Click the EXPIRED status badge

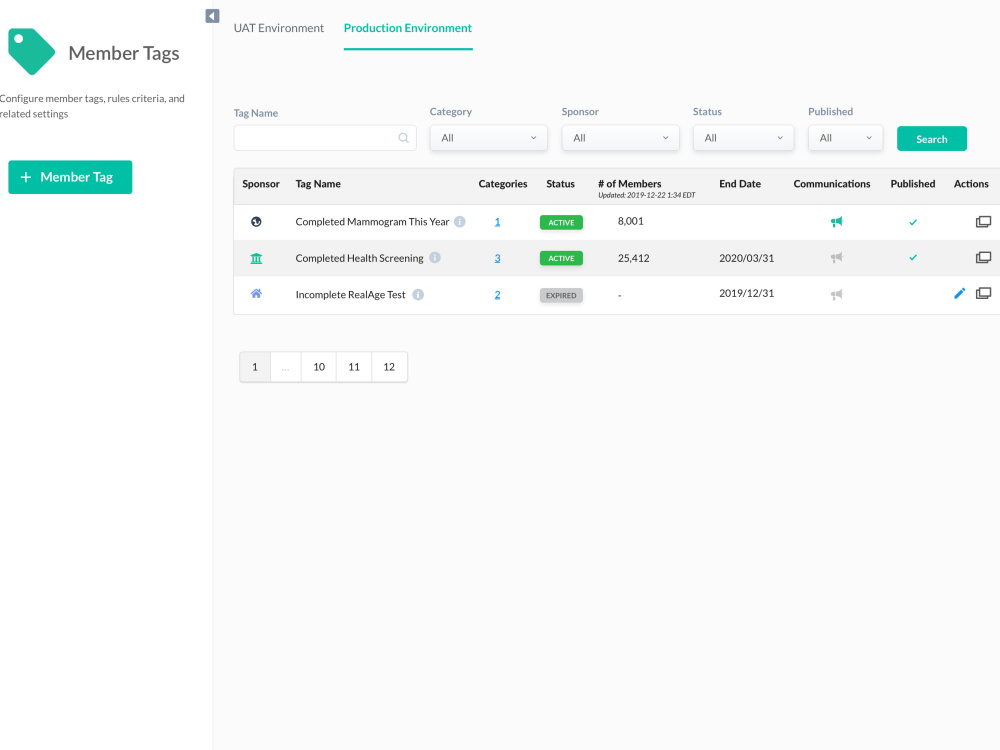(x=561, y=295)
